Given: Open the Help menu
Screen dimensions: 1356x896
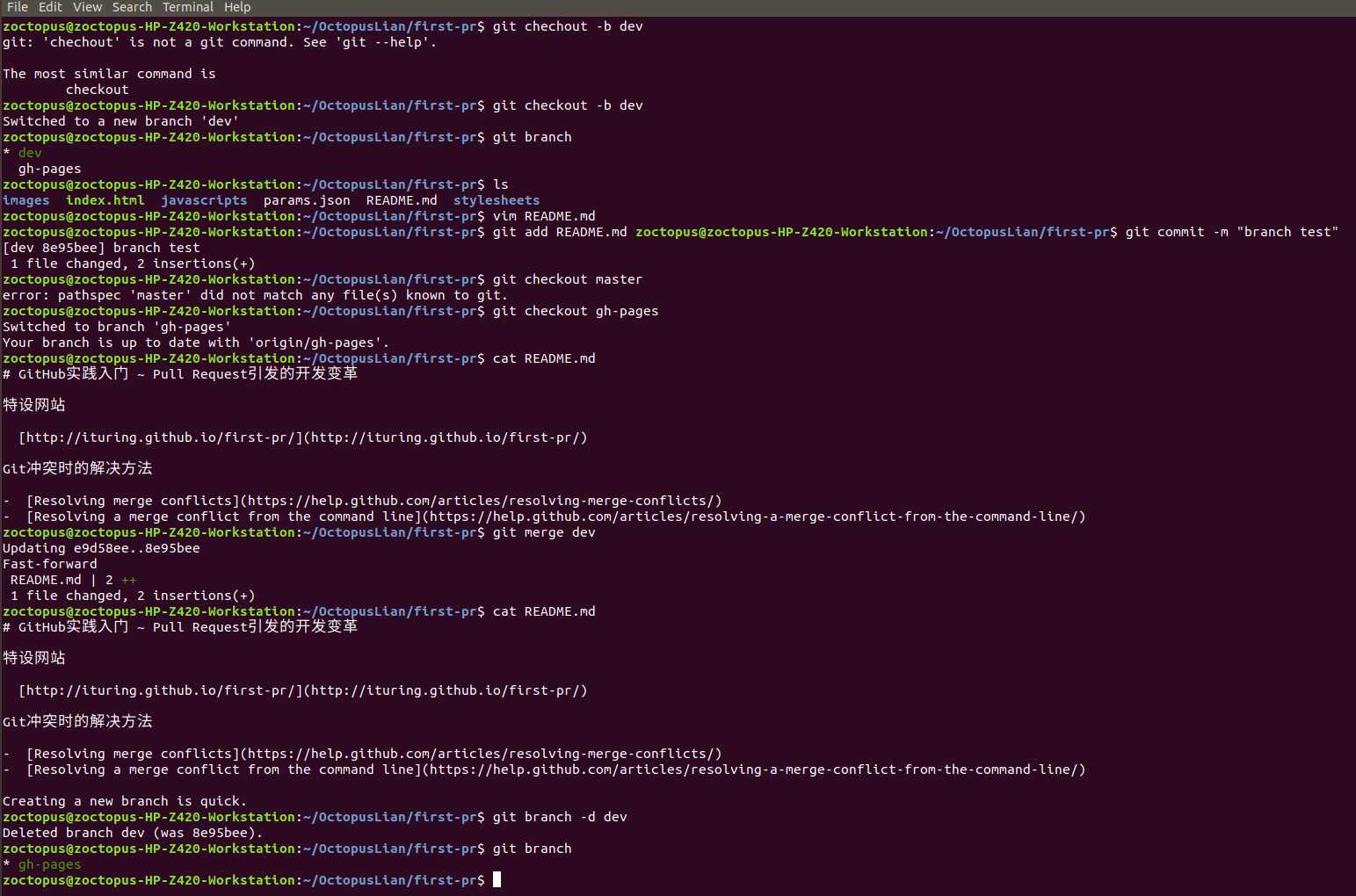Looking at the screenshot, I should 237,7.
